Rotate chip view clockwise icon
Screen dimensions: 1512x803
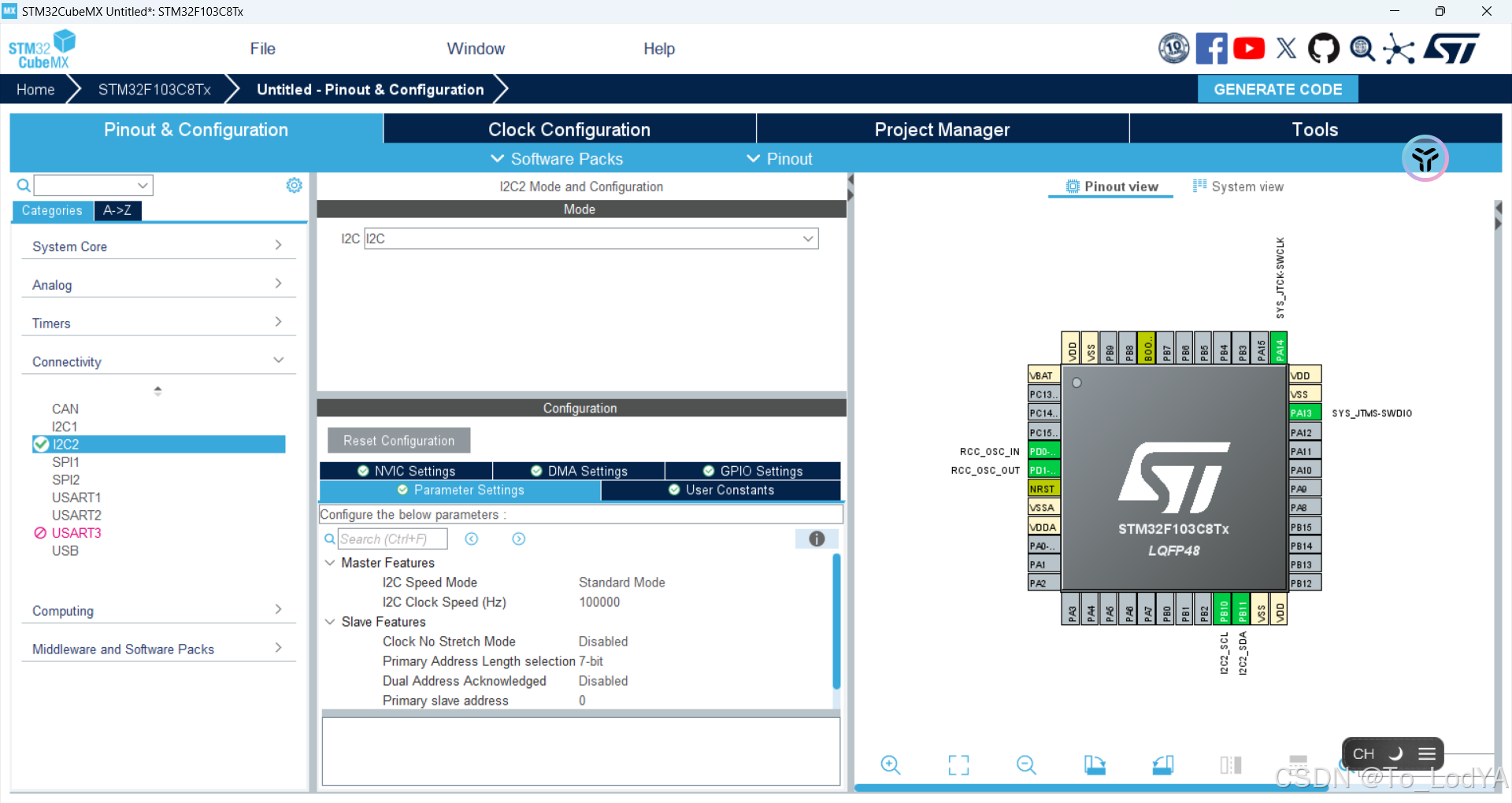point(1095,764)
